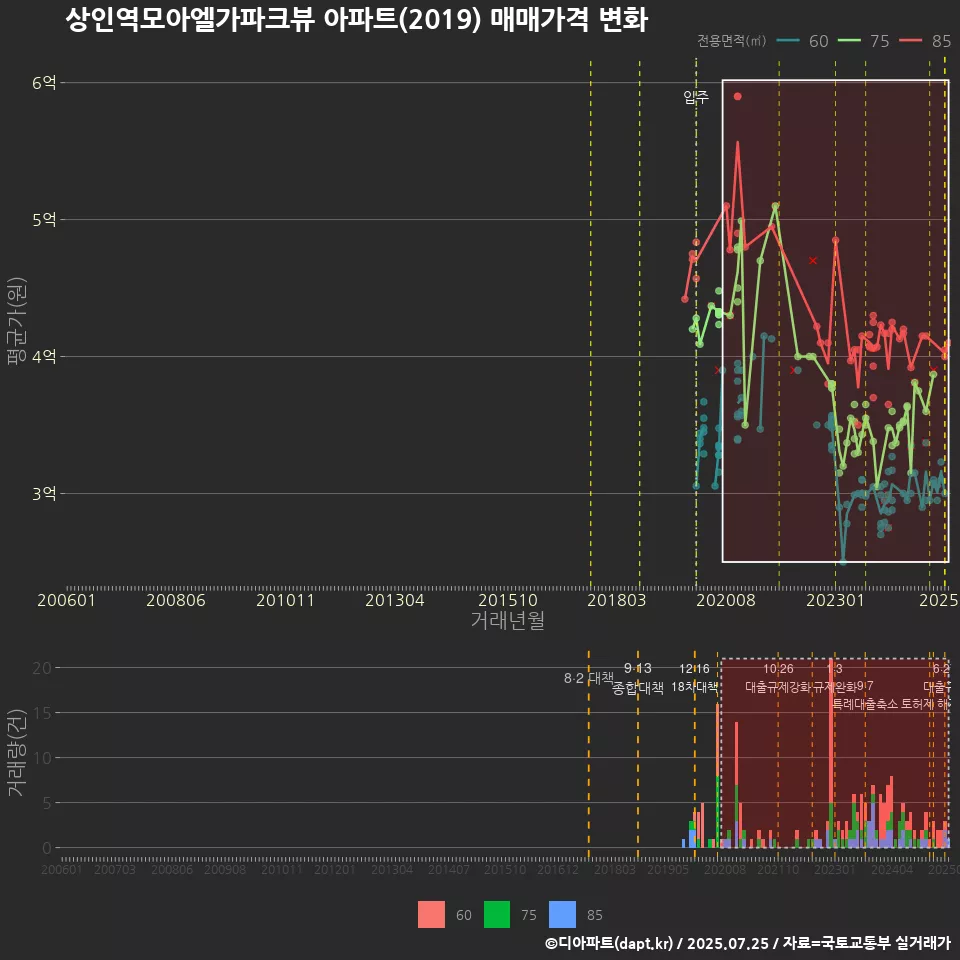Click the salmon 60 swatch in the bottom legend
The height and width of the screenshot is (960, 960).
(x=431, y=915)
